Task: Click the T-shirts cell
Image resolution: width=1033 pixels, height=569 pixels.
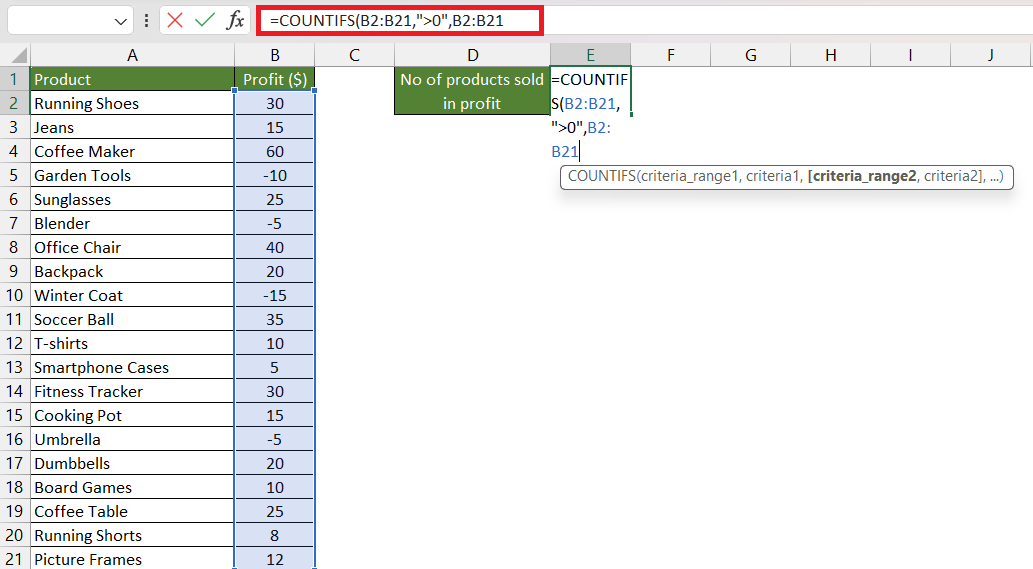Action: tap(132, 343)
